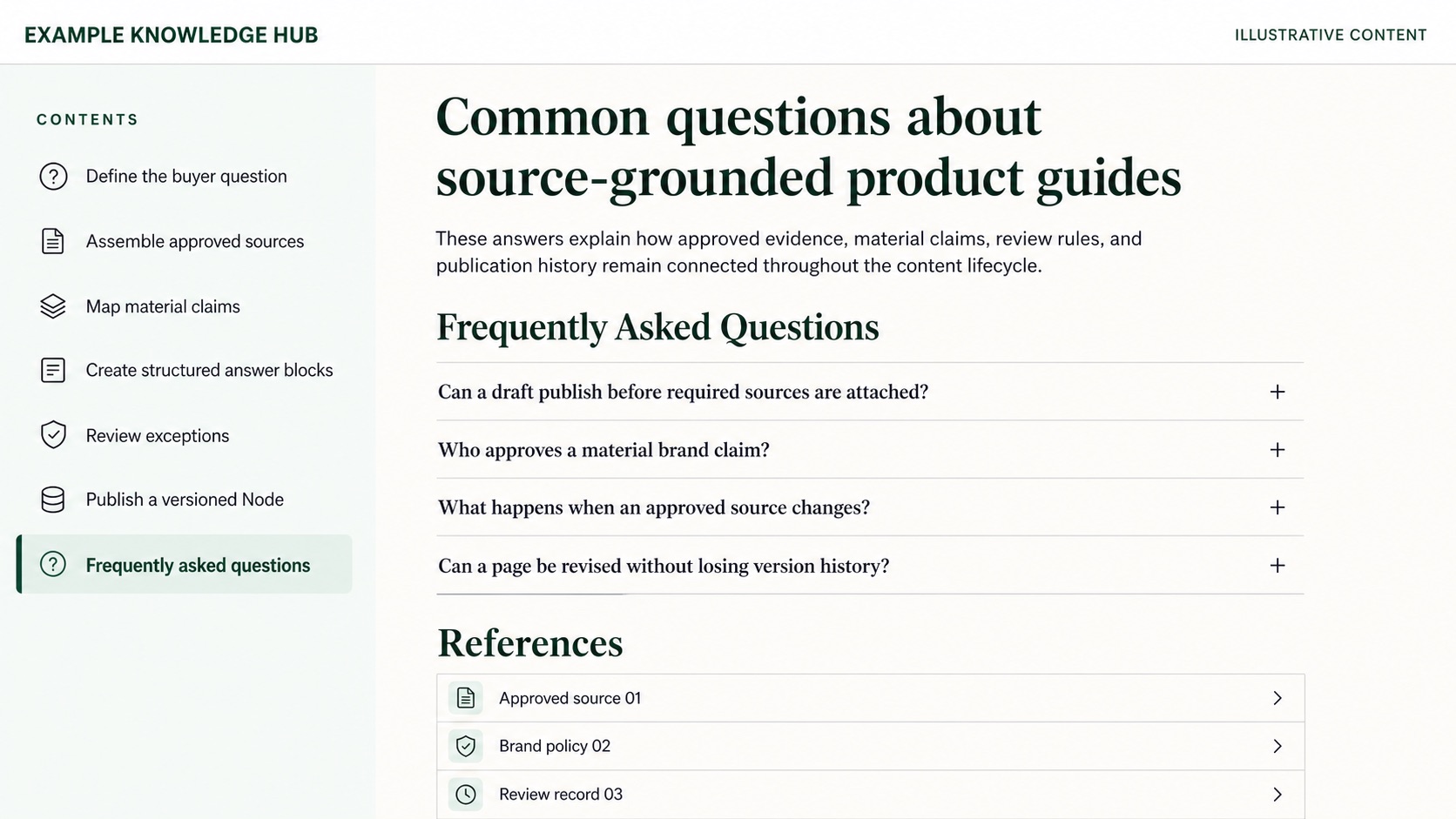Open Create structured answer blocks section
Image resolution: width=1456 pixels, height=819 pixels.
(x=209, y=370)
